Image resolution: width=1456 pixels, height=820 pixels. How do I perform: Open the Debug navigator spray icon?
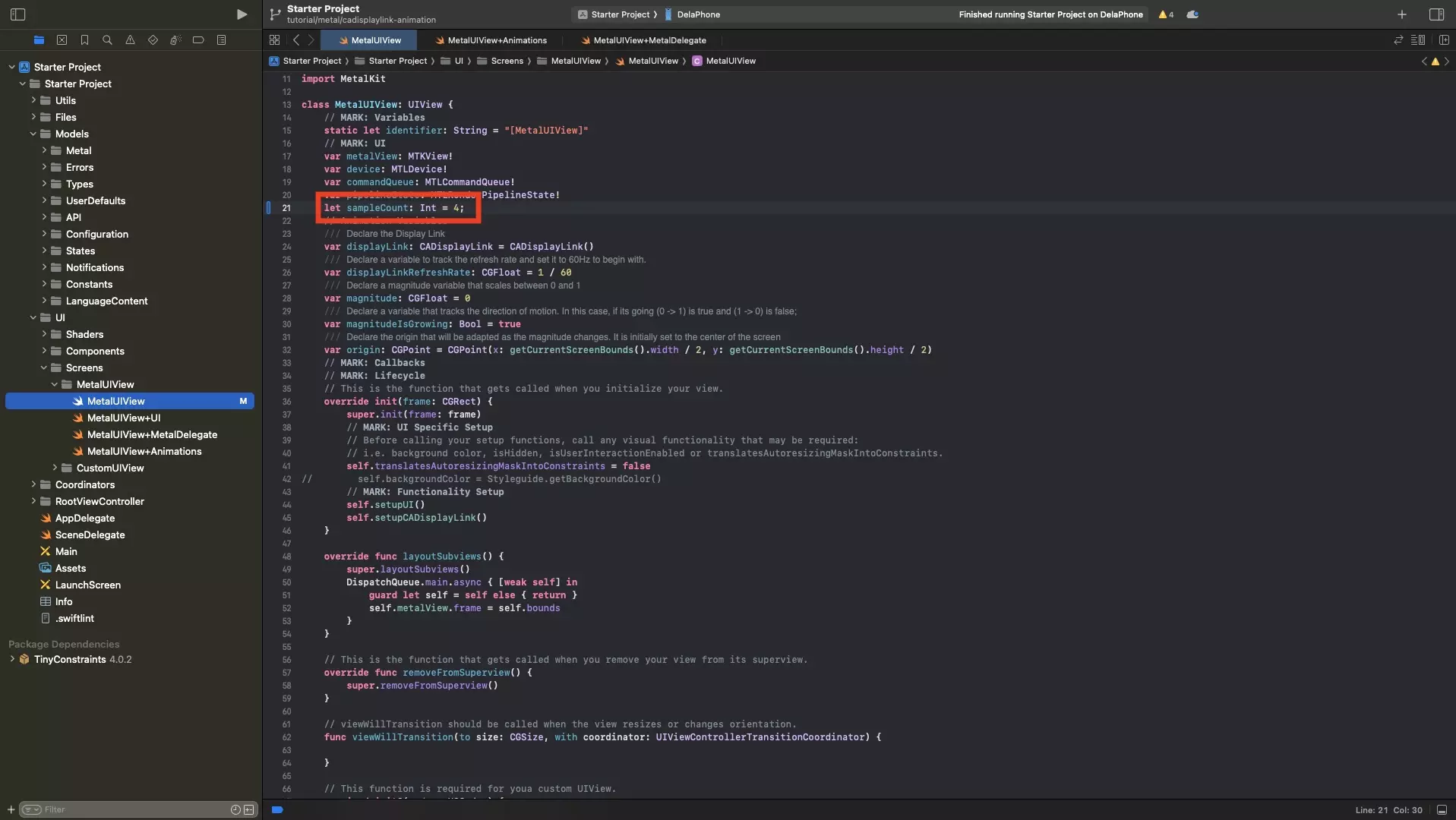(175, 40)
